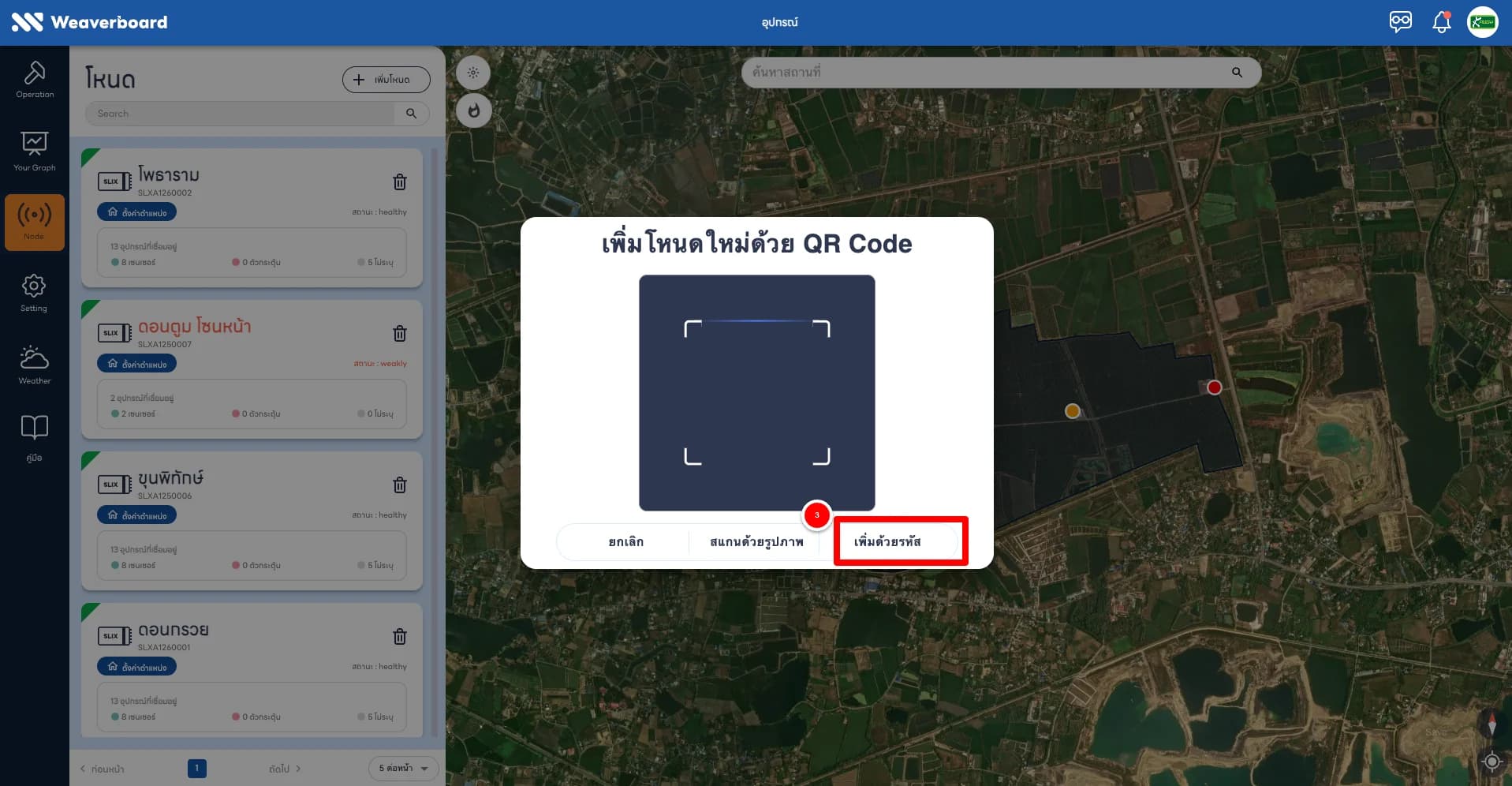Screen dimensions: 1512x786
Task: Set location for ขุนพิทักษ์ node
Action: pos(137,515)
